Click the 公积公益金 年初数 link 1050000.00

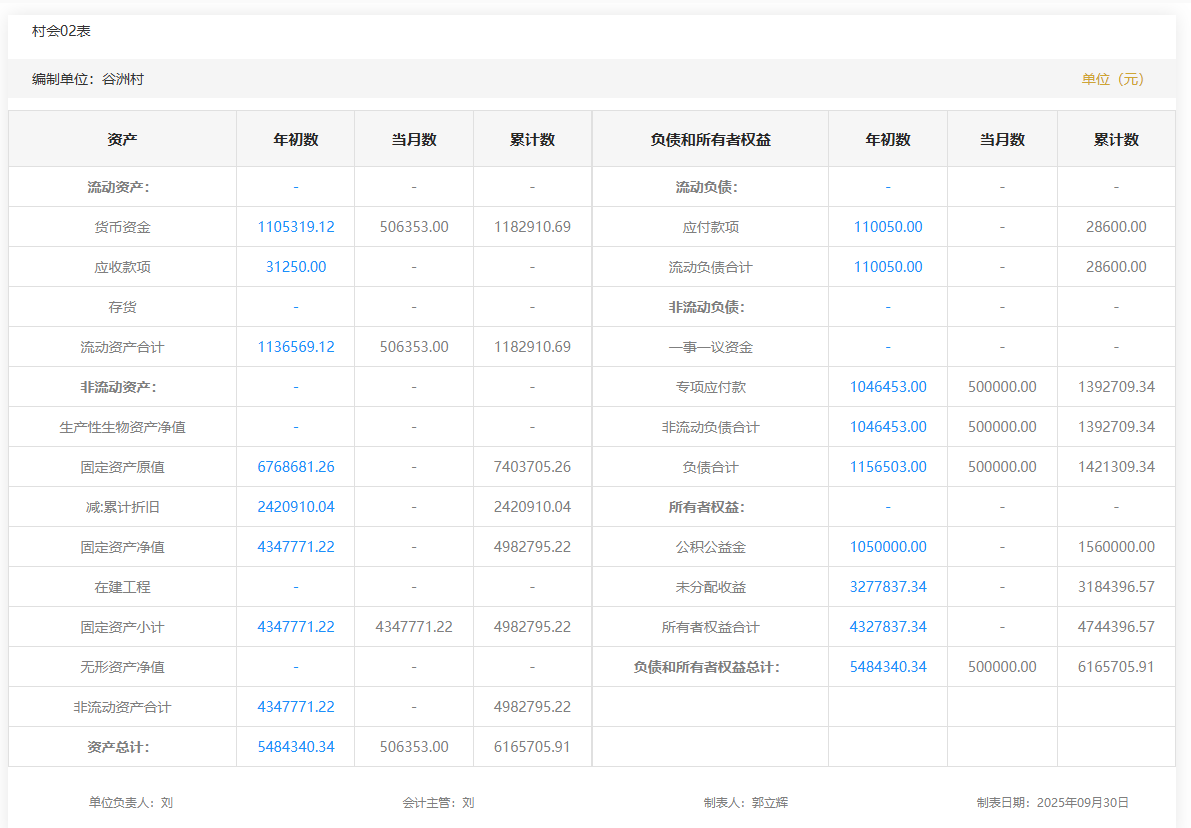pos(888,547)
